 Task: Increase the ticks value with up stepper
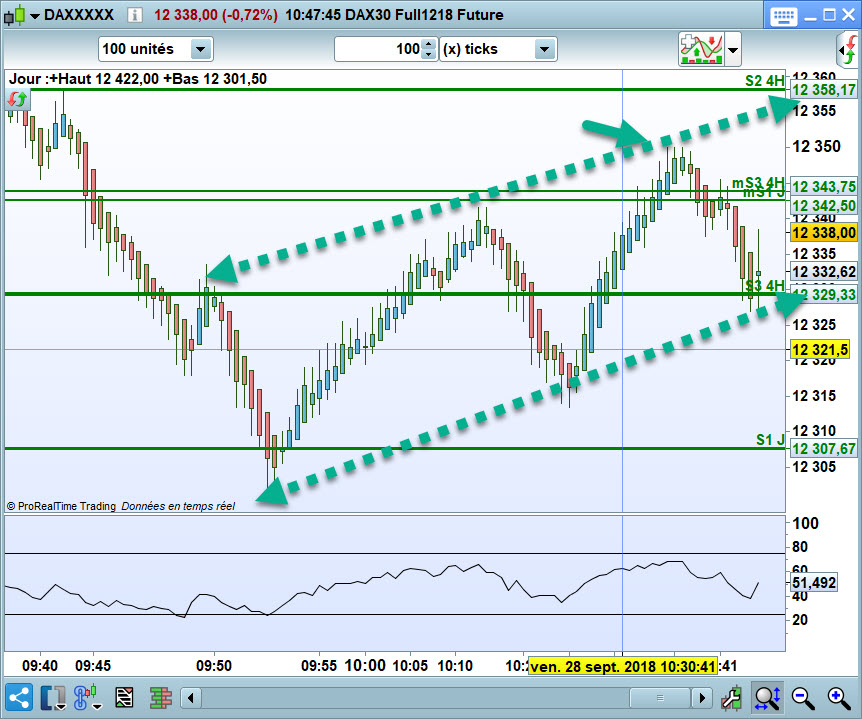coord(429,44)
